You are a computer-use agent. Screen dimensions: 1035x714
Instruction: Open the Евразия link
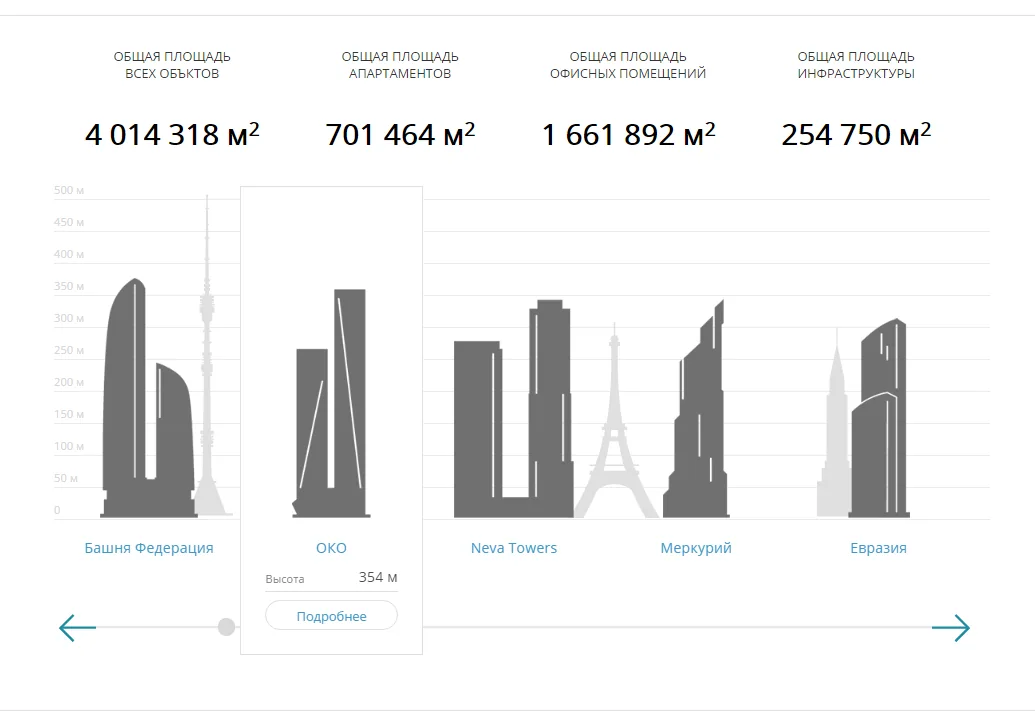pos(878,548)
